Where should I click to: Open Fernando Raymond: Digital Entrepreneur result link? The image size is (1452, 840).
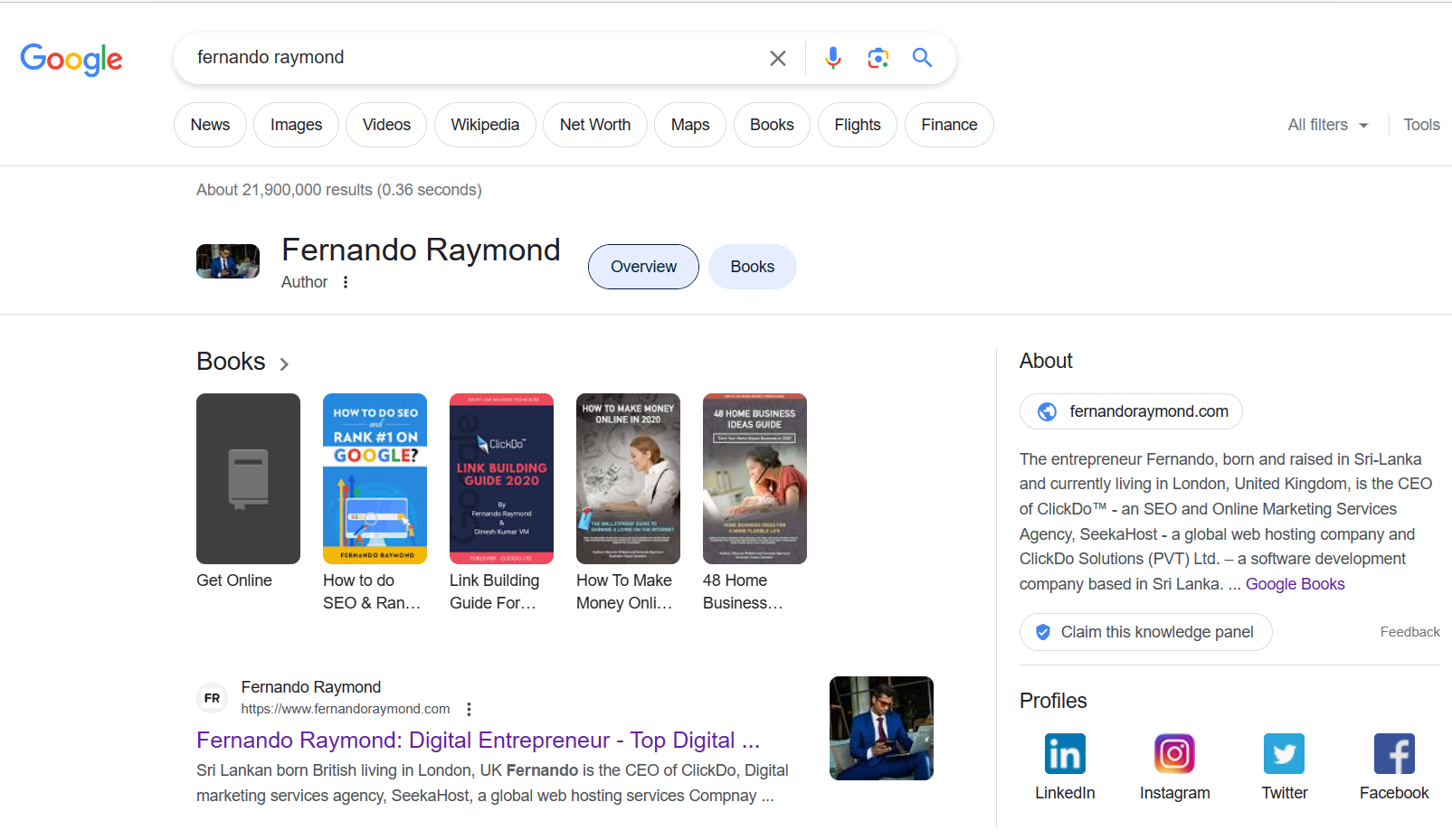(x=478, y=741)
